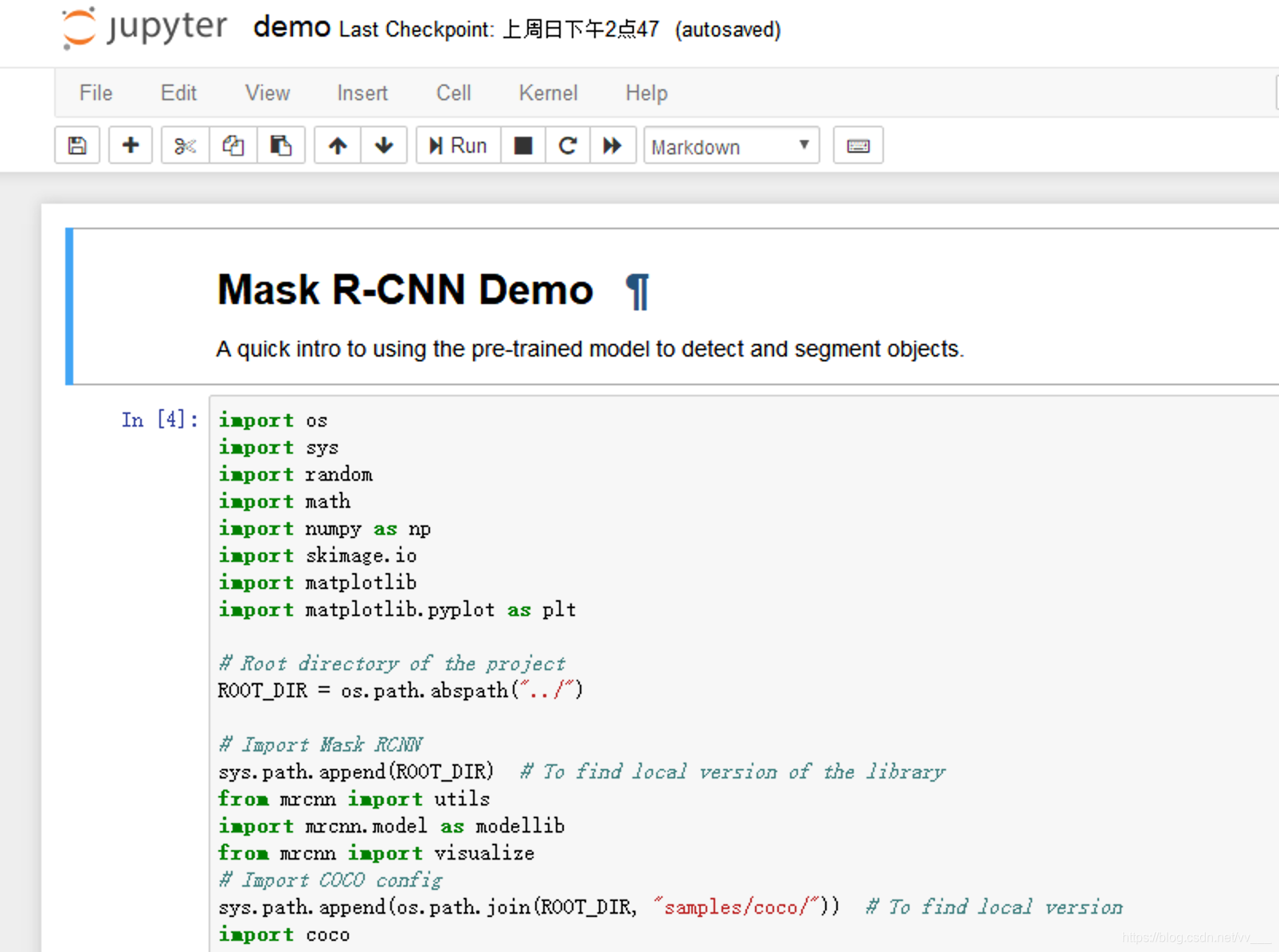Open the Help menu
This screenshot has height=952, width=1279.
[x=647, y=93]
